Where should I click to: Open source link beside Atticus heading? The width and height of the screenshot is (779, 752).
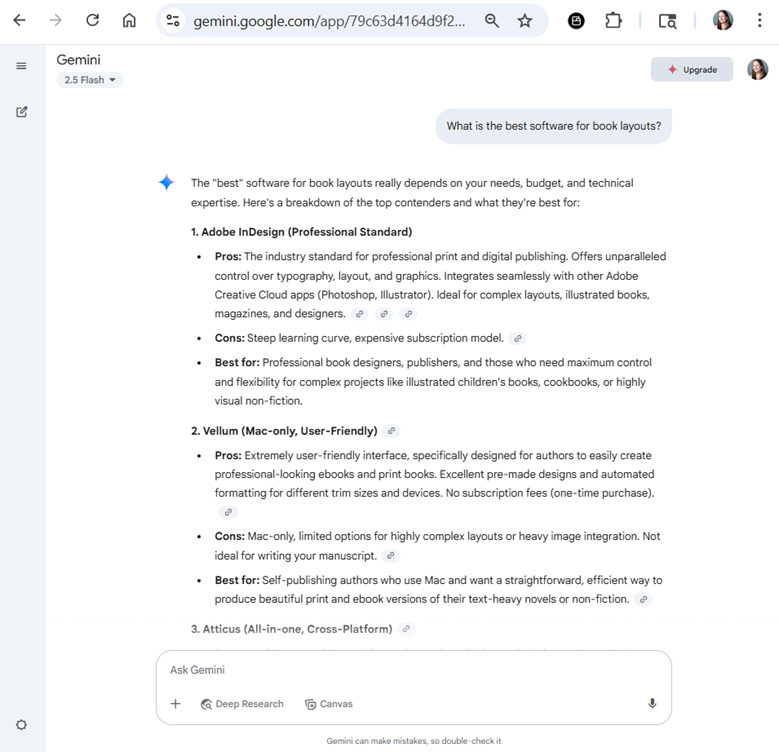(x=406, y=629)
